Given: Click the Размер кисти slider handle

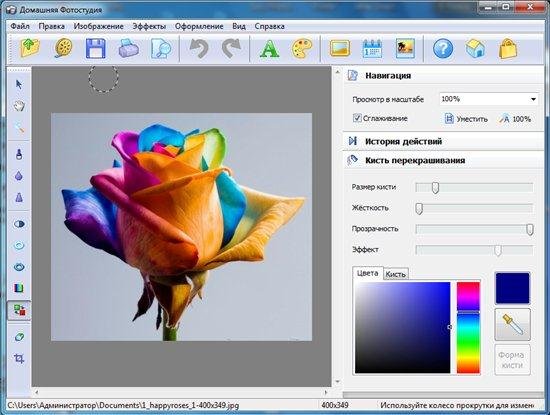Looking at the screenshot, I should point(435,188).
